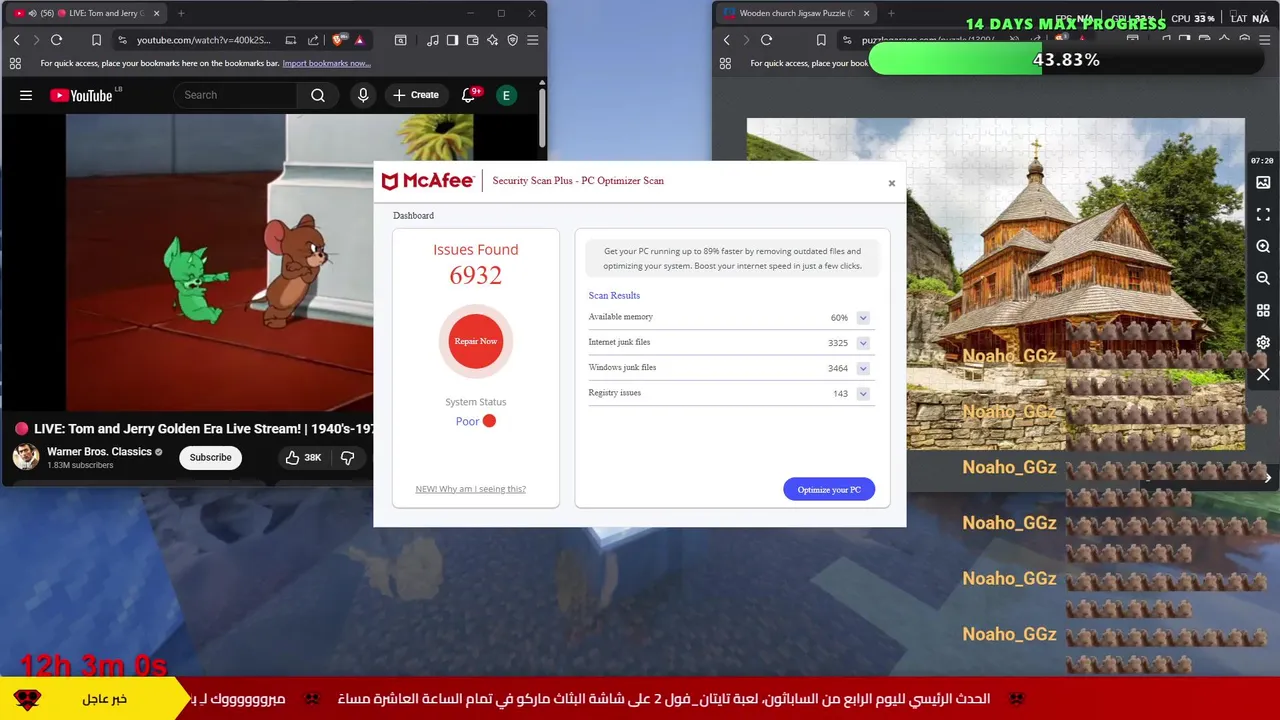The image size is (1280, 720).
Task: Switch to the Tom and Jerry YouTube tab
Action: (x=88, y=13)
